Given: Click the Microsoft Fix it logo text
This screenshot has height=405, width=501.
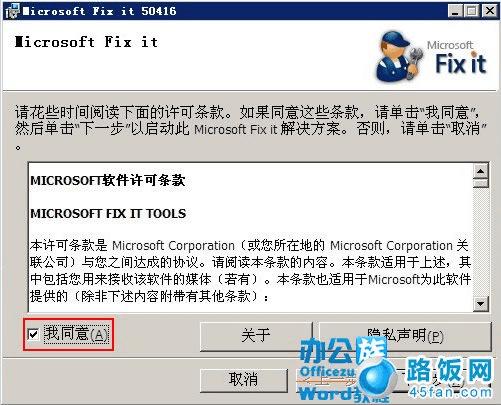Looking at the screenshot, I should 459,57.
